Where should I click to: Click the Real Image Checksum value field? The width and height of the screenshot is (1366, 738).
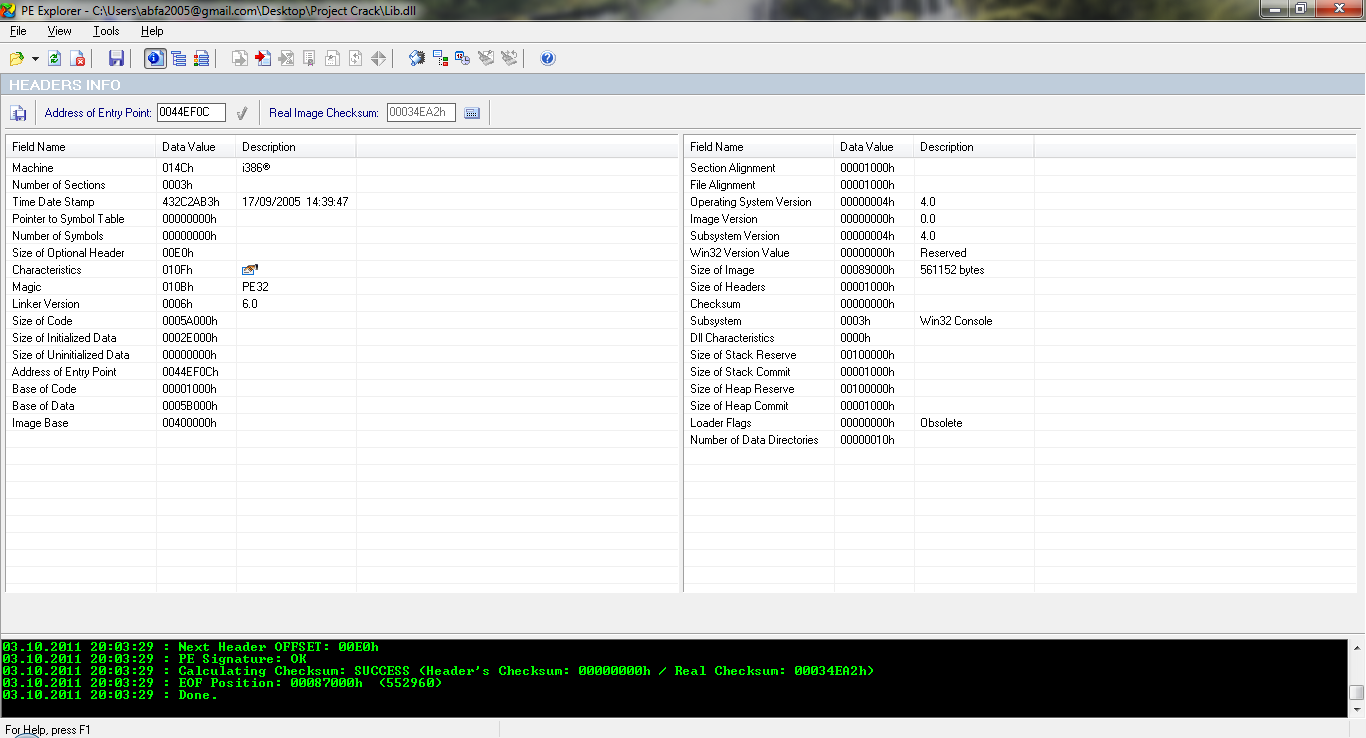coord(421,113)
